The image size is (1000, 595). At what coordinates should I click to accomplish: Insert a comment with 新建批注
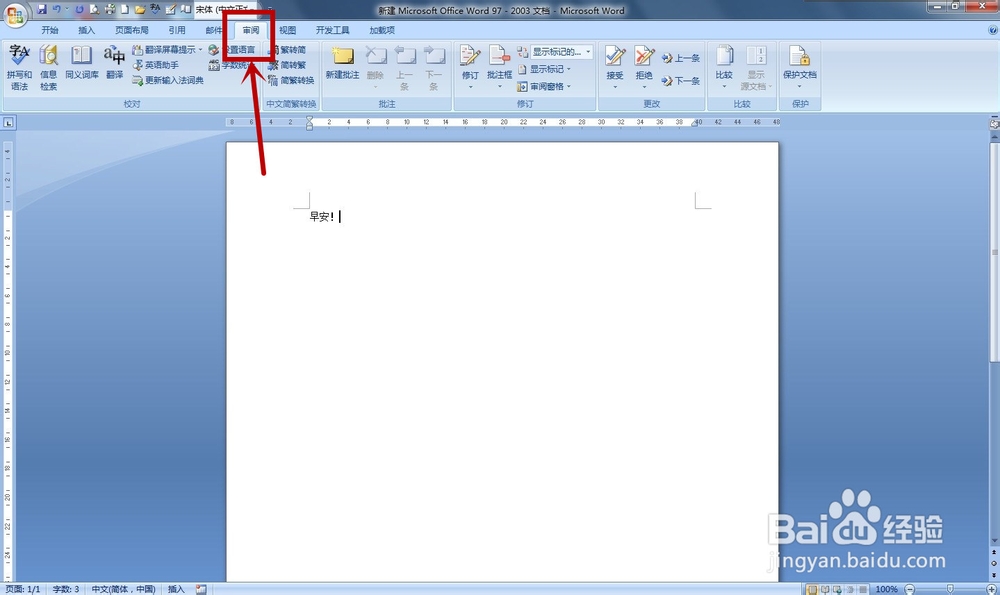(342, 62)
